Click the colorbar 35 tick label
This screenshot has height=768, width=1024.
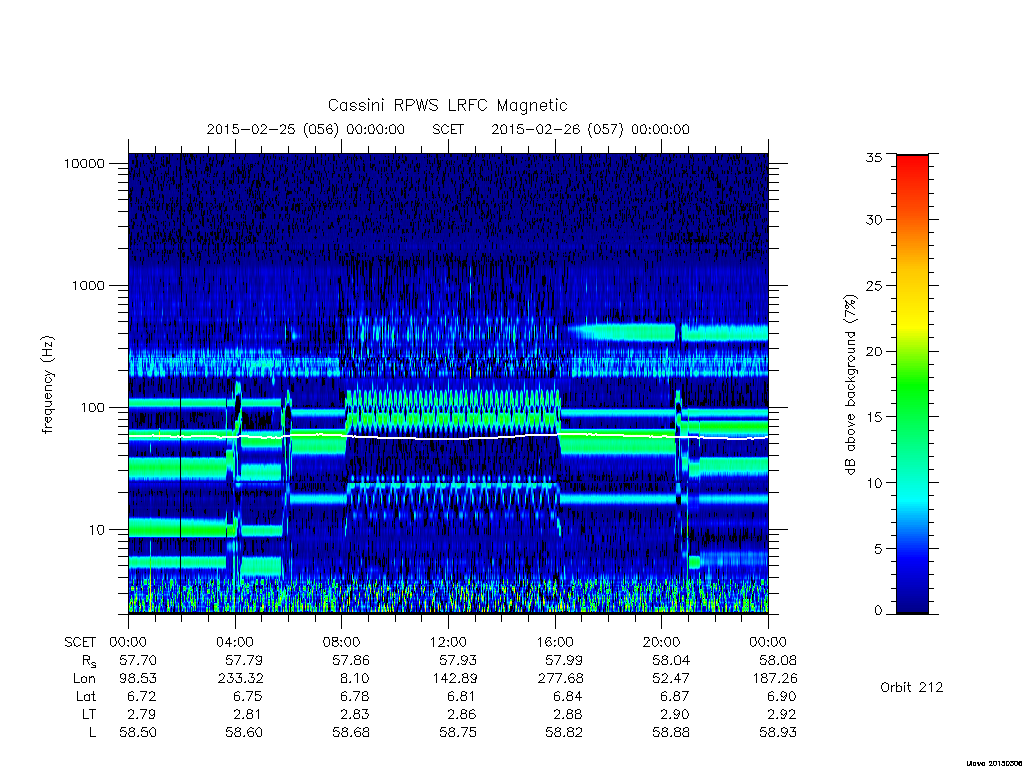coord(874,157)
